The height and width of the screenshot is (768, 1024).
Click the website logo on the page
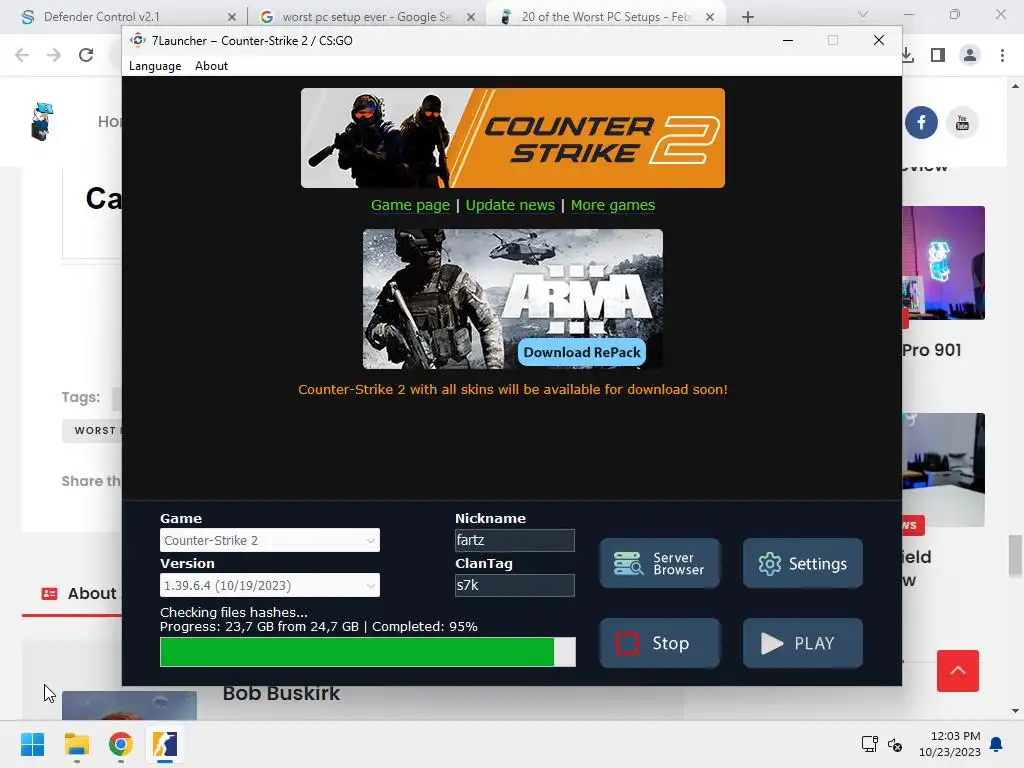click(x=42, y=121)
